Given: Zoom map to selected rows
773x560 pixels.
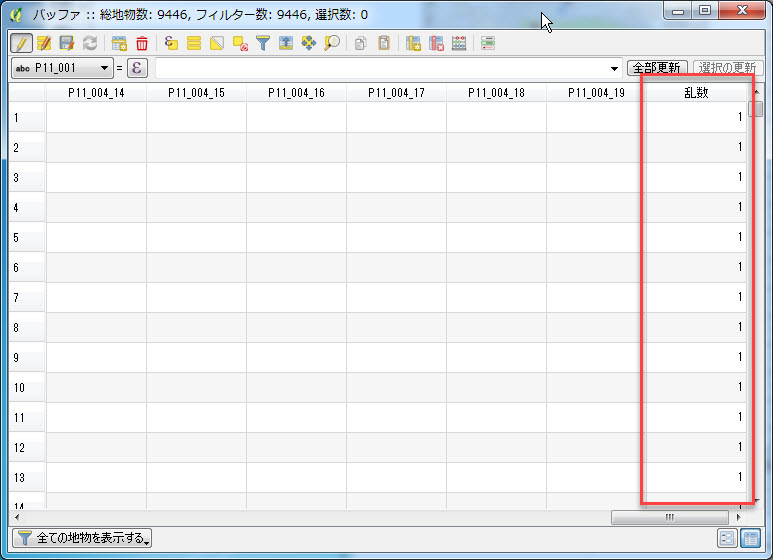Looking at the screenshot, I should (332, 43).
